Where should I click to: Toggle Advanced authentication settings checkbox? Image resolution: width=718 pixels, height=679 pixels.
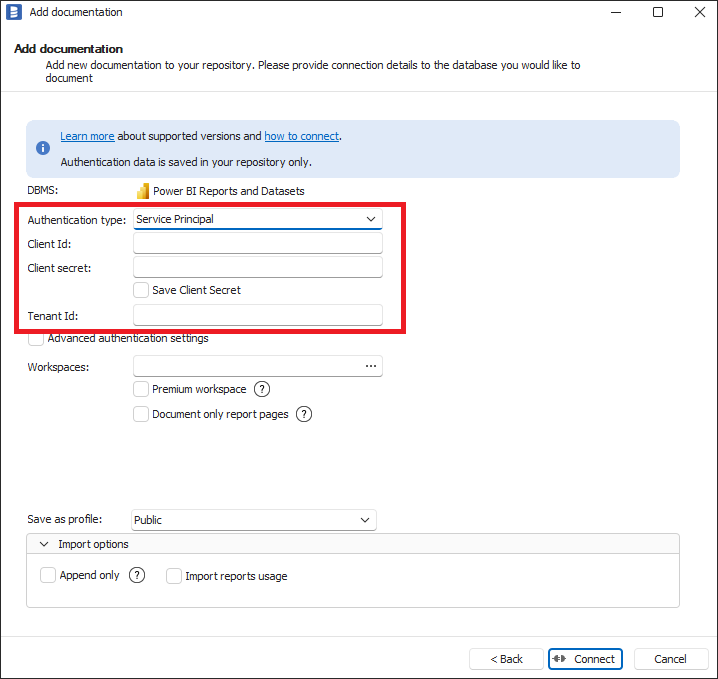pos(37,339)
